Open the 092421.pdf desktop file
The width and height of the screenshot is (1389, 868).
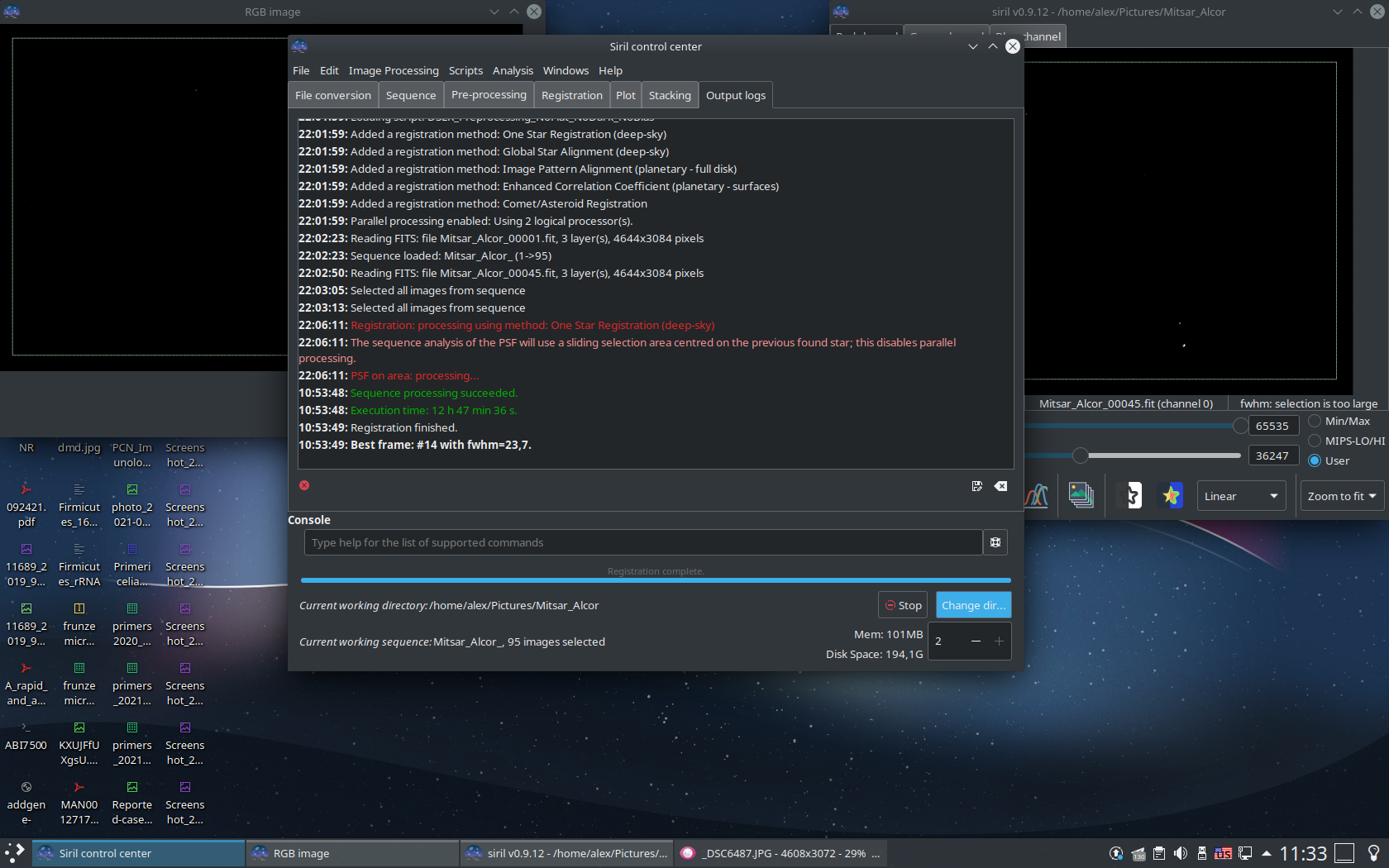coord(26,505)
